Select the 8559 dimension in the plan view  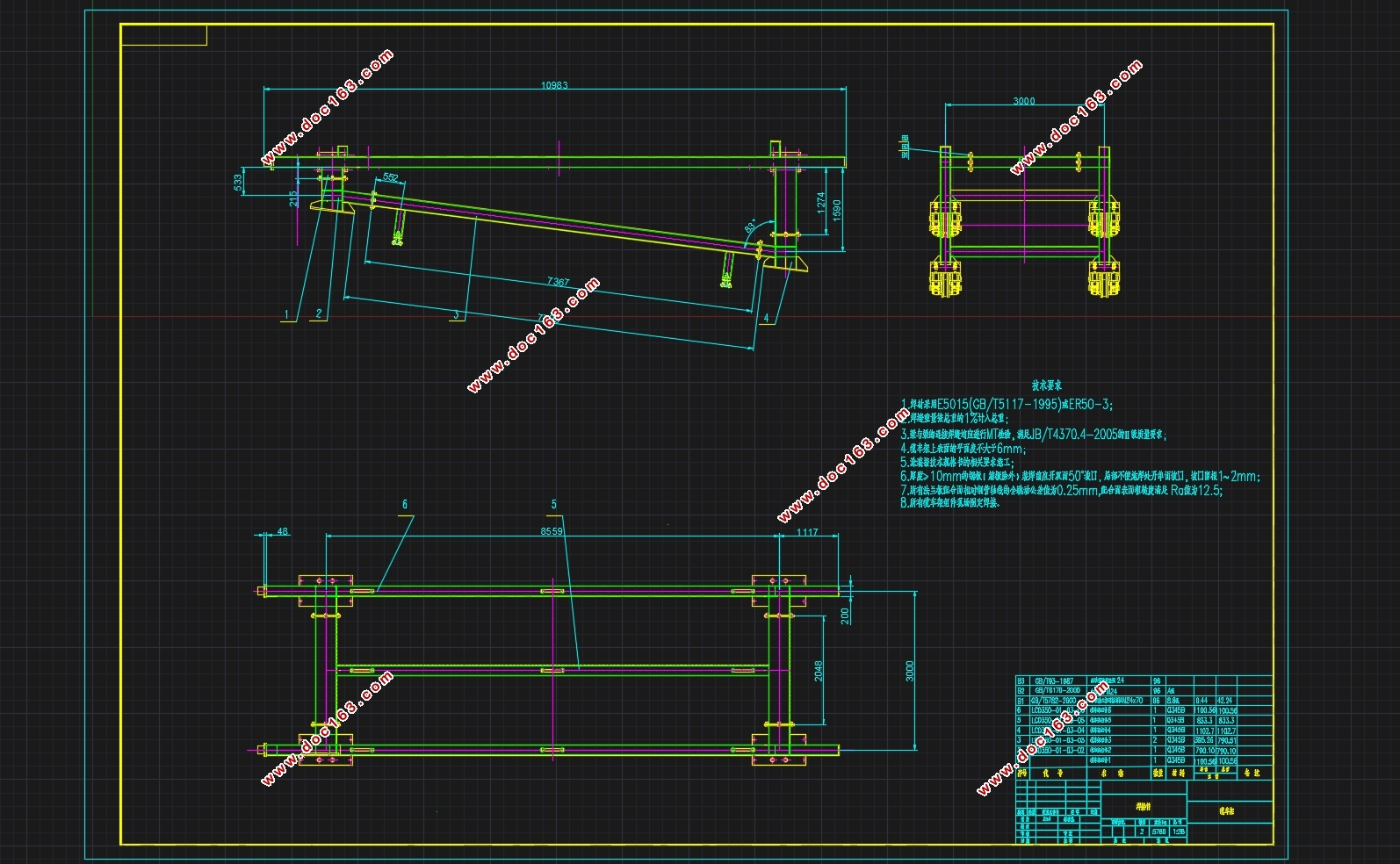(x=552, y=531)
